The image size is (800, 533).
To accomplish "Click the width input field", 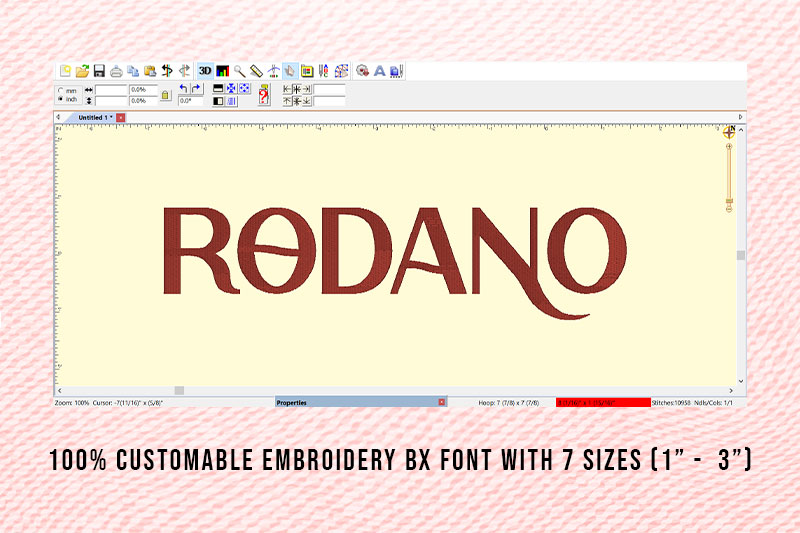I will (x=111, y=90).
